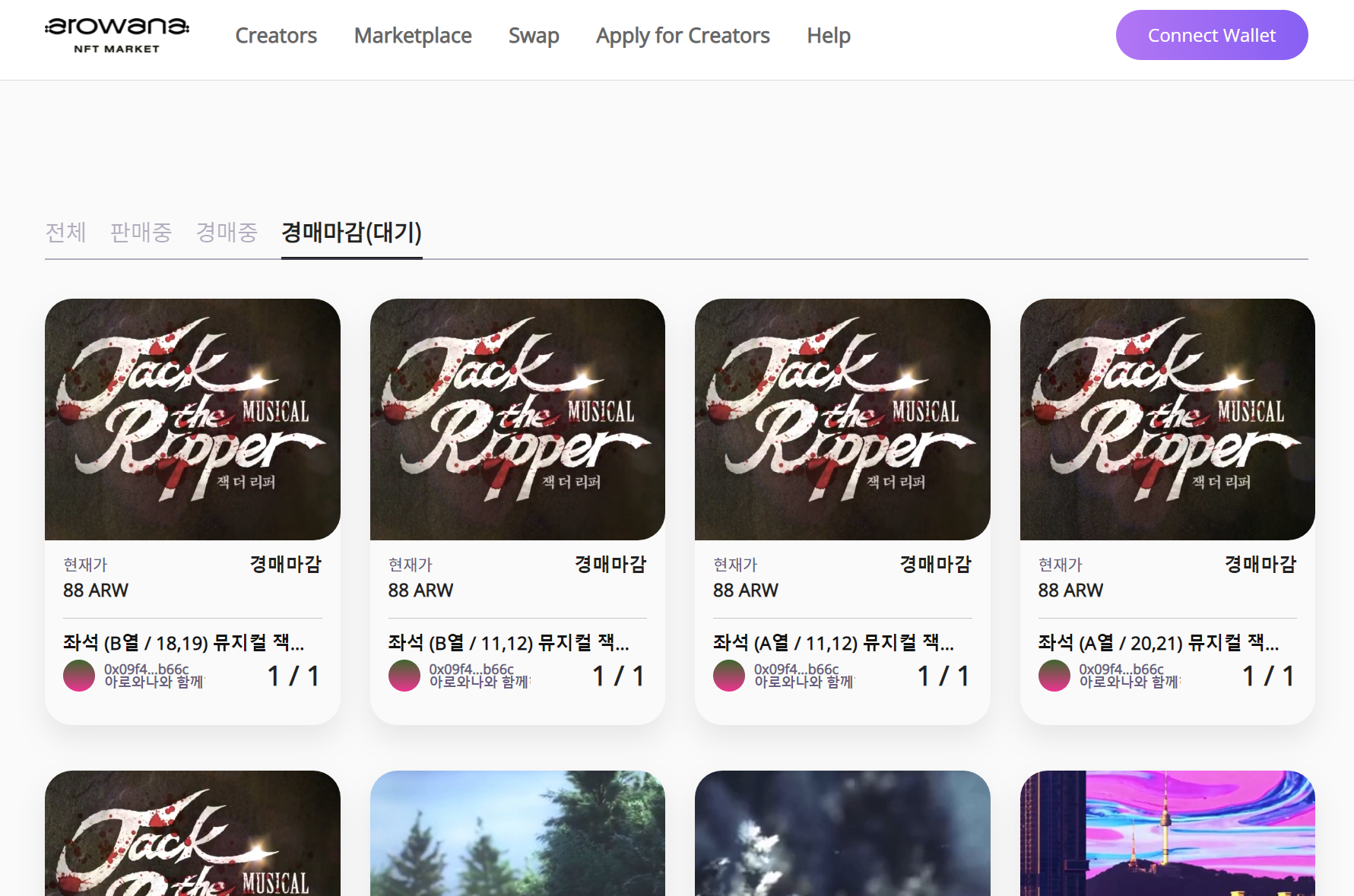Click 경매마감 status on B열 11,12 card
Viewport: 1354px width, 896px height.
[x=610, y=564]
